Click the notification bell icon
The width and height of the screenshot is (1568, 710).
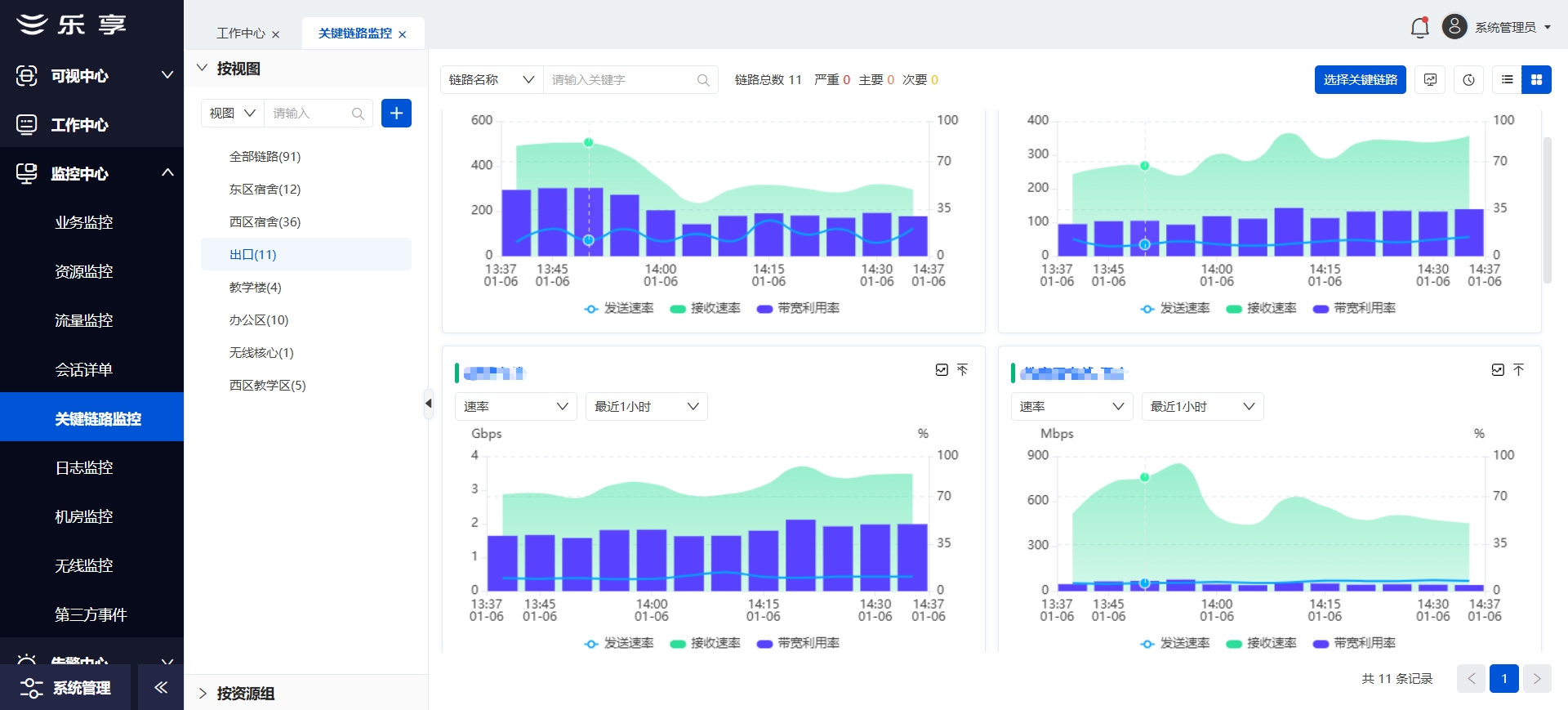(x=1419, y=28)
